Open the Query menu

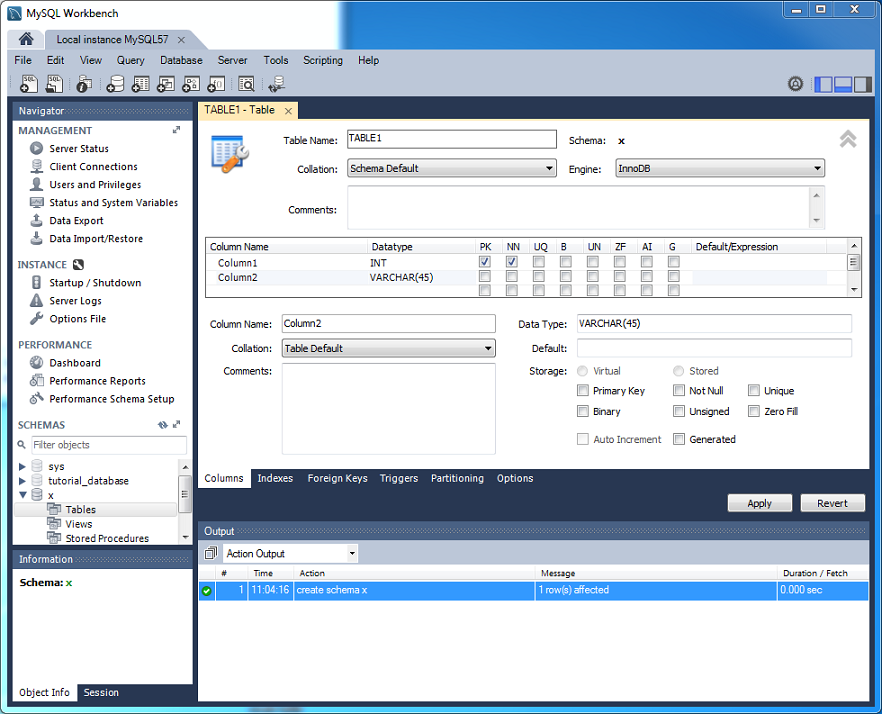(x=130, y=60)
